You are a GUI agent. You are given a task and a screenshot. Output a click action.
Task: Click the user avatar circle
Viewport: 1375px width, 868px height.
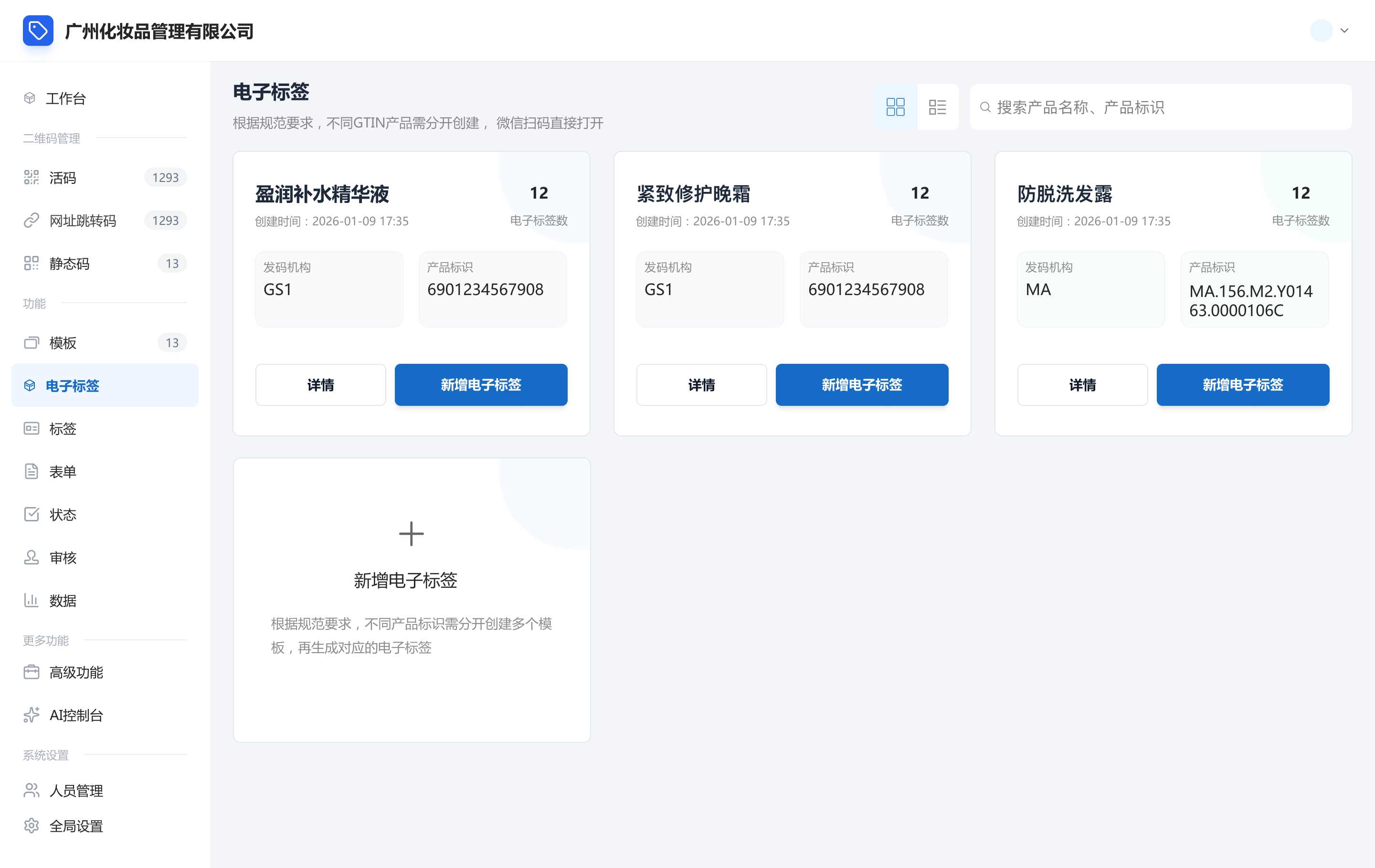pos(1321,31)
